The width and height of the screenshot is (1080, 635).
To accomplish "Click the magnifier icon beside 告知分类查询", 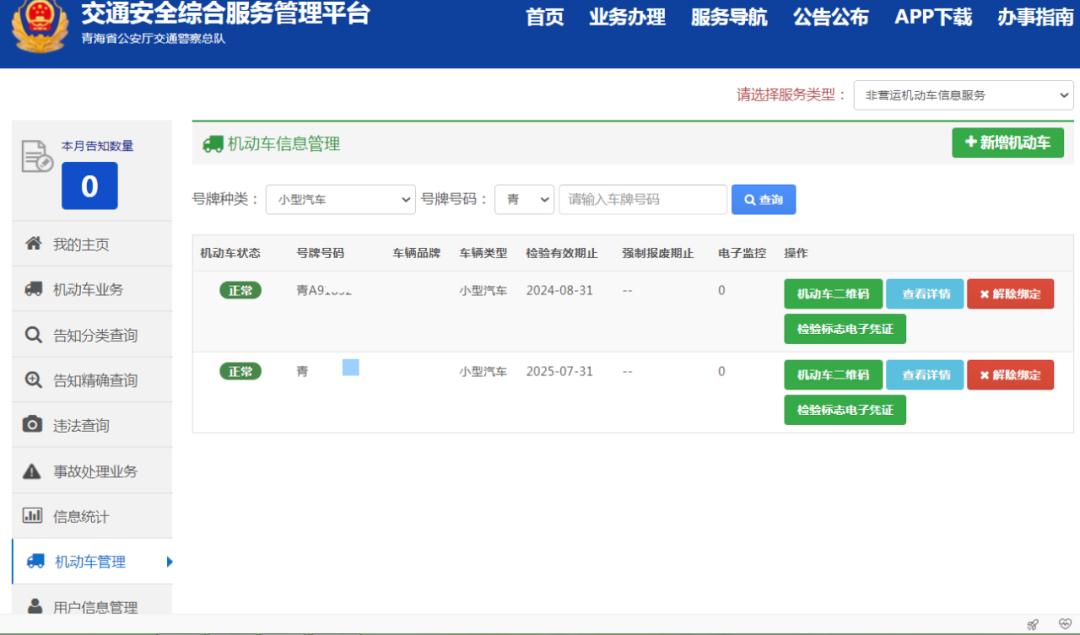I will click(33, 335).
